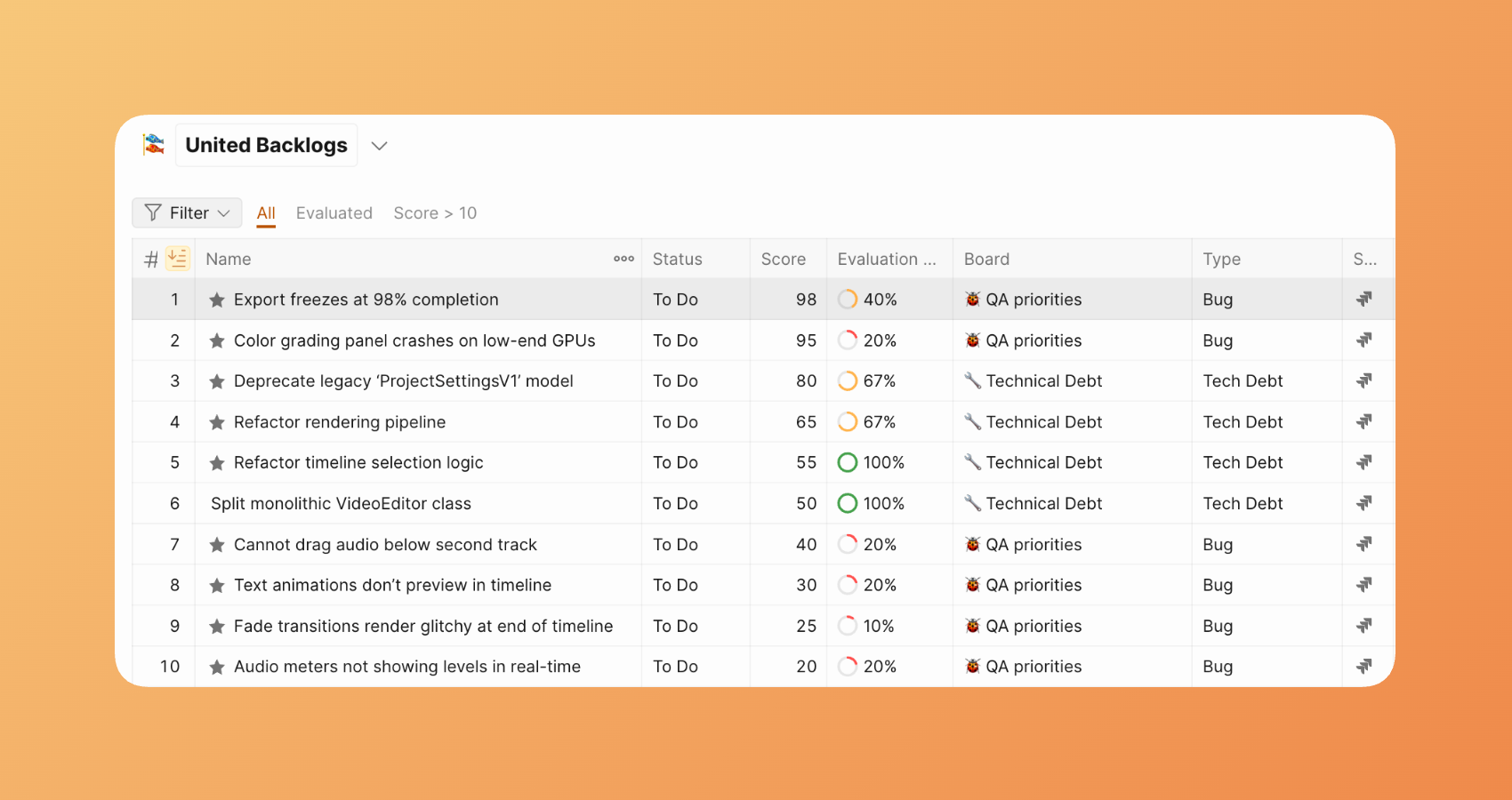The width and height of the screenshot is (1512, 800).
Task: Toggle star on Refactor timeline selection logic
Action: click(217, 463)
